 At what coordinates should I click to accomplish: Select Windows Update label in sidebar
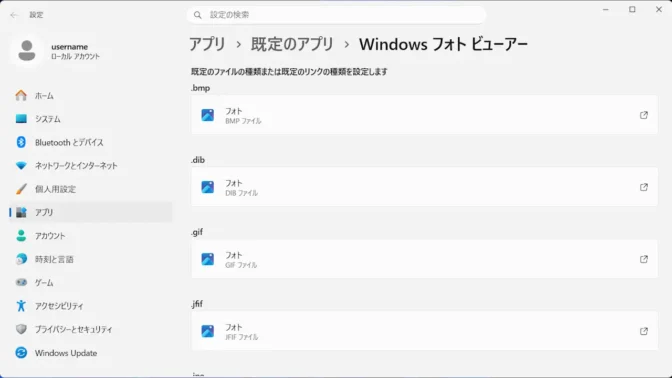coord(66,353)
